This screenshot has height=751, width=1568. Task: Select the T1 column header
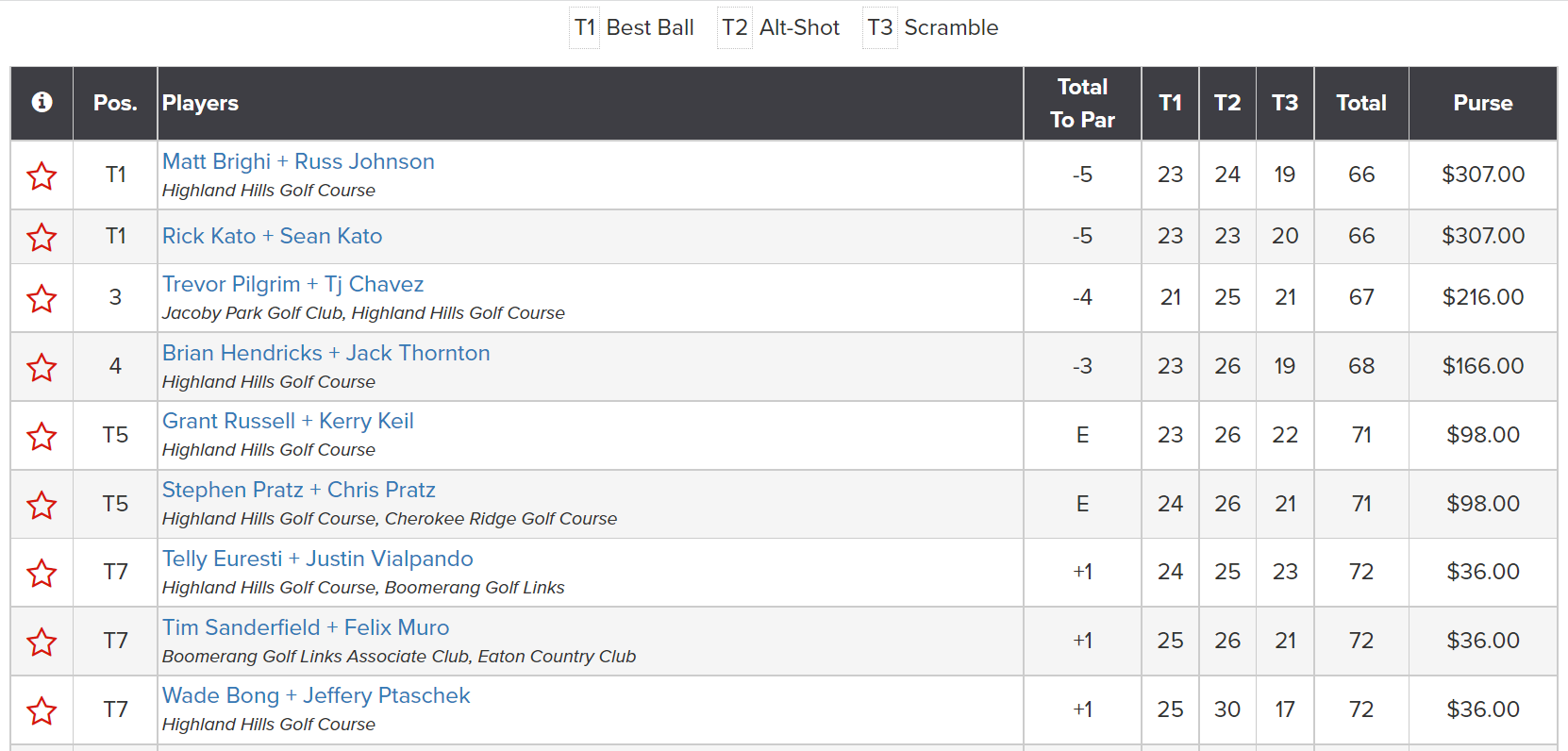click(1170, 103)
